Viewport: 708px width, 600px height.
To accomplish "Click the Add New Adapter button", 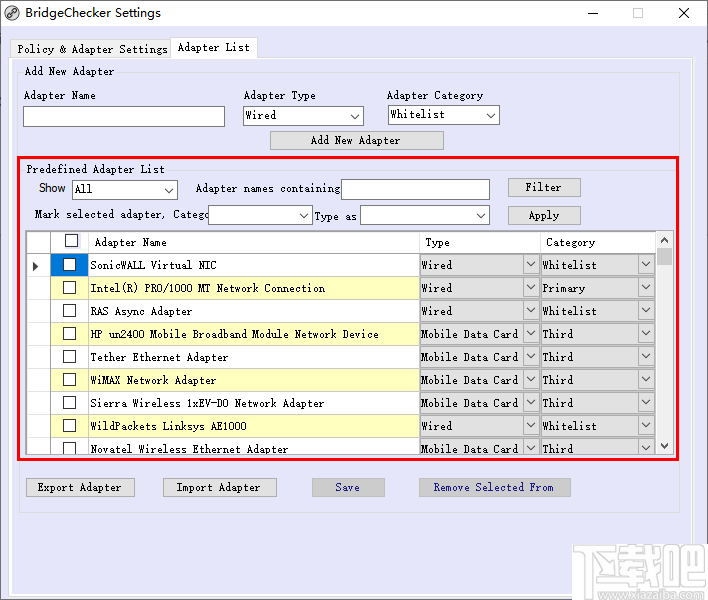I will [x=357, y=140].
